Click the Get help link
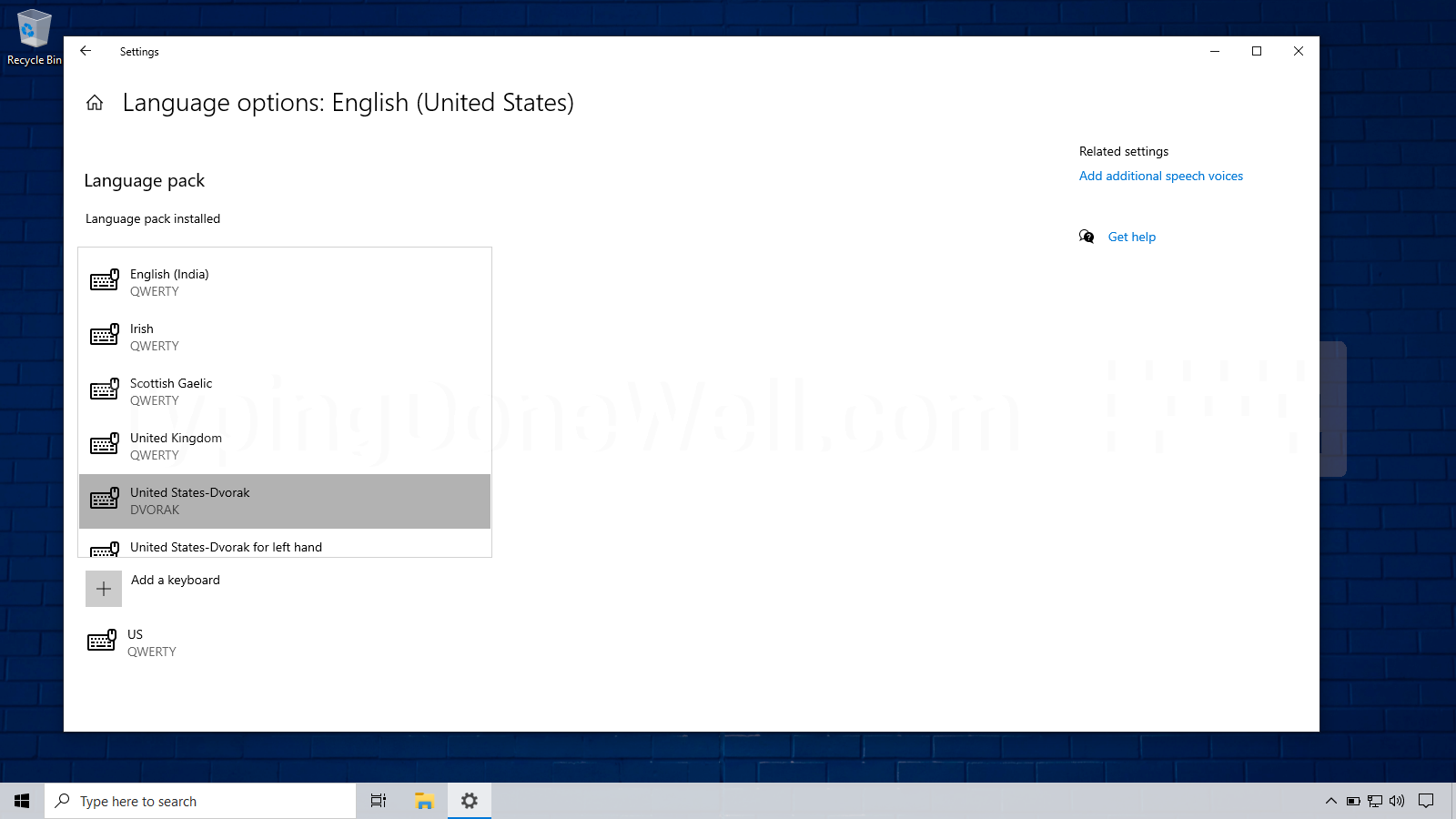The width and height of the screenshot is (1456, 819). pyautogui.click(x=1131, y=237)
